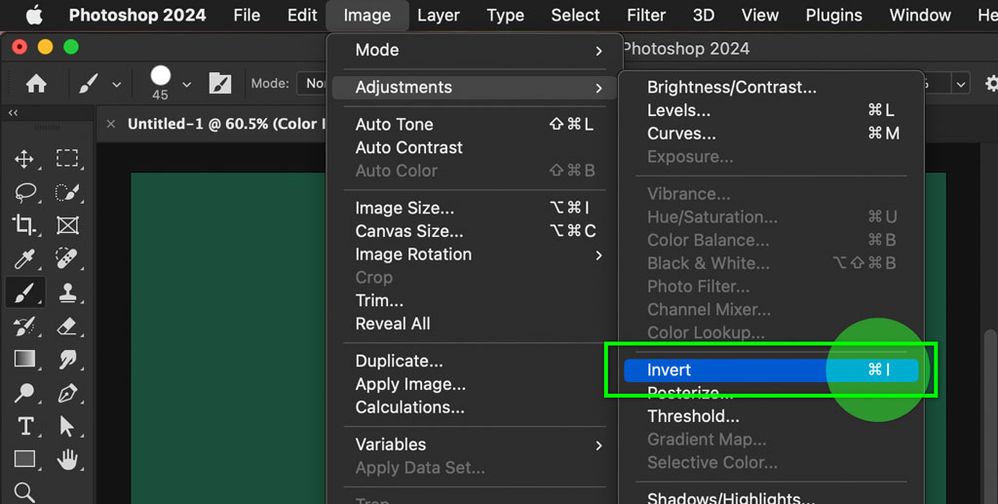This screenshot has height=504, width=998.
Task: Select the Pen tool
Action: click(x=67, y=393)
